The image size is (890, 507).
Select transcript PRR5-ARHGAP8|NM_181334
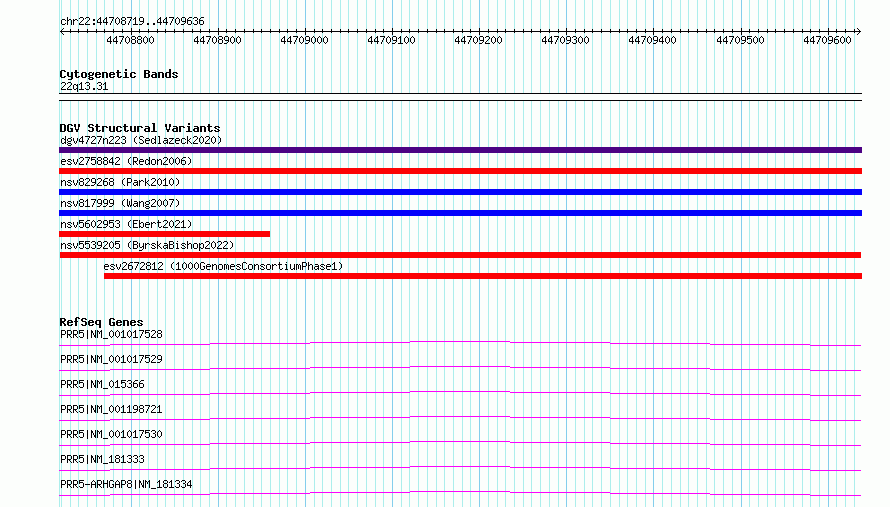point(126,484)
